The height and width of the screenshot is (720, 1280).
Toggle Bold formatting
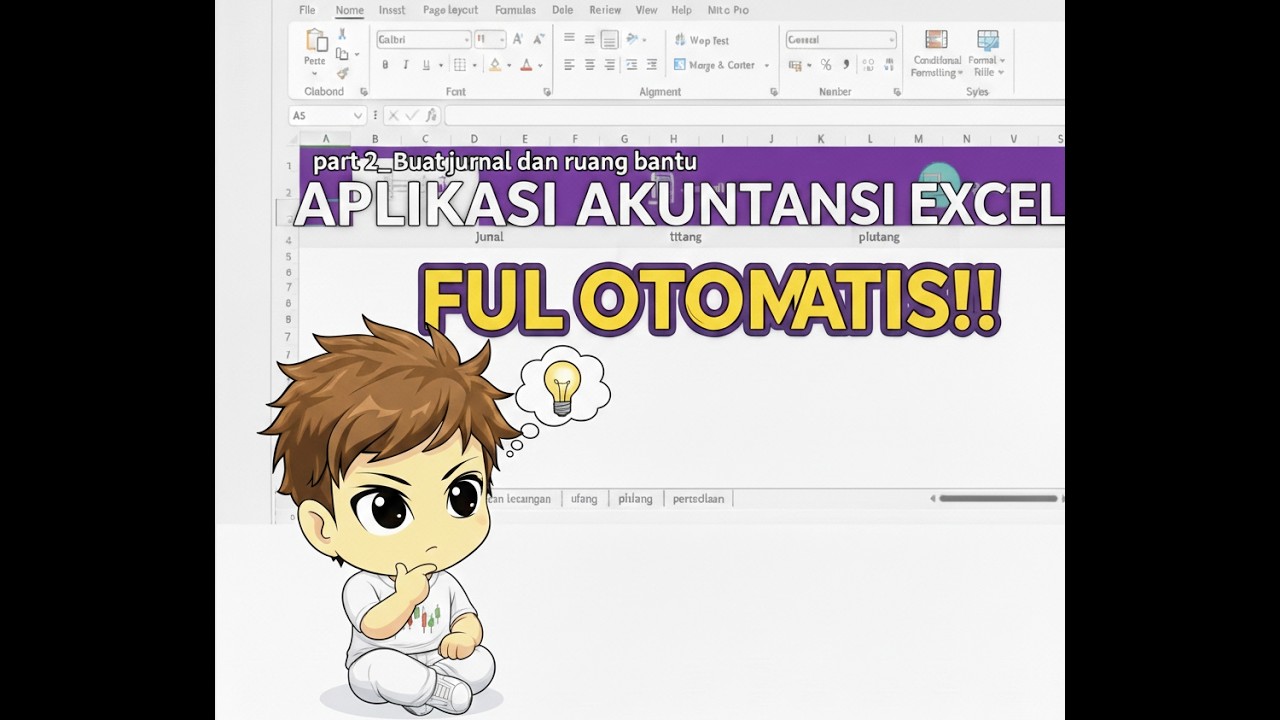click(x=385, y=65)
